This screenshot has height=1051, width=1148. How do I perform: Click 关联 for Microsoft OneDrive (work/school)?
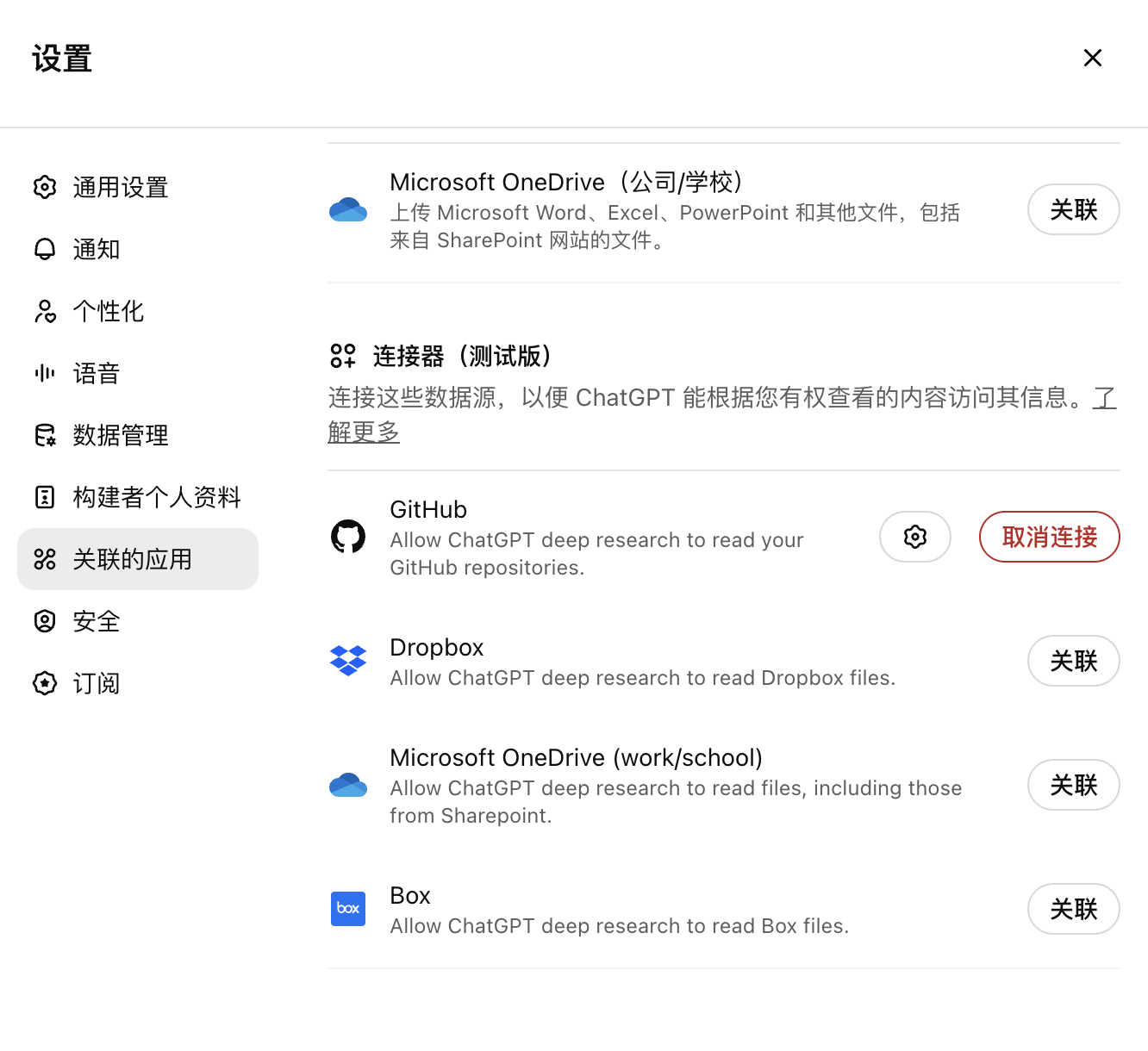1074,785
